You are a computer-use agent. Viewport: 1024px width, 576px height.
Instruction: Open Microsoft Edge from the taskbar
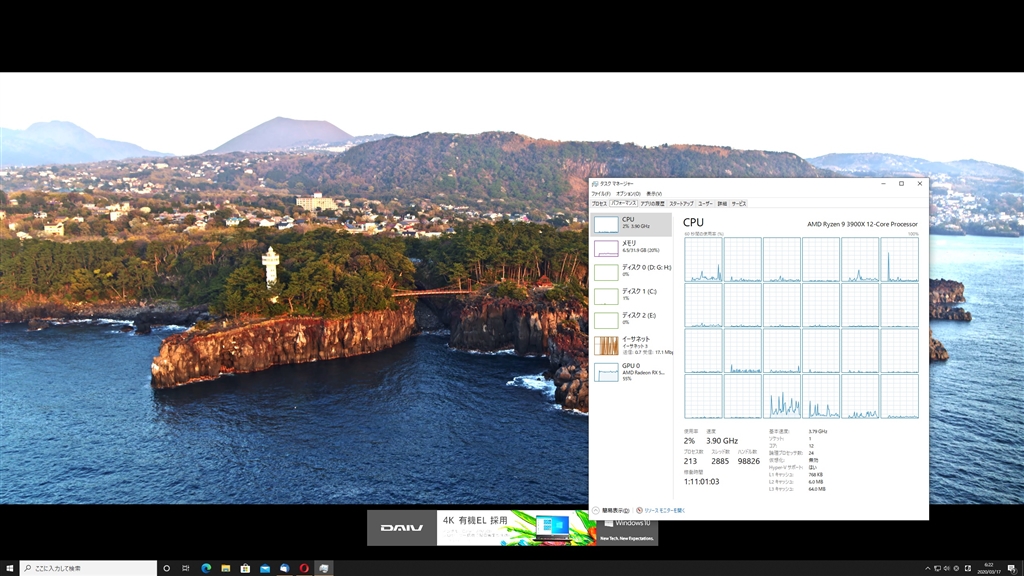tap(206, 568)
